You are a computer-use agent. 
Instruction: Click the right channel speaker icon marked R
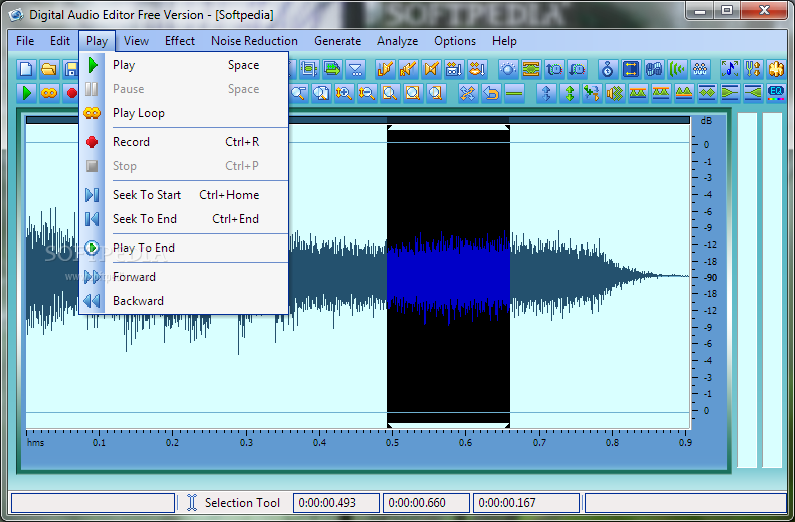pos(409,69)
